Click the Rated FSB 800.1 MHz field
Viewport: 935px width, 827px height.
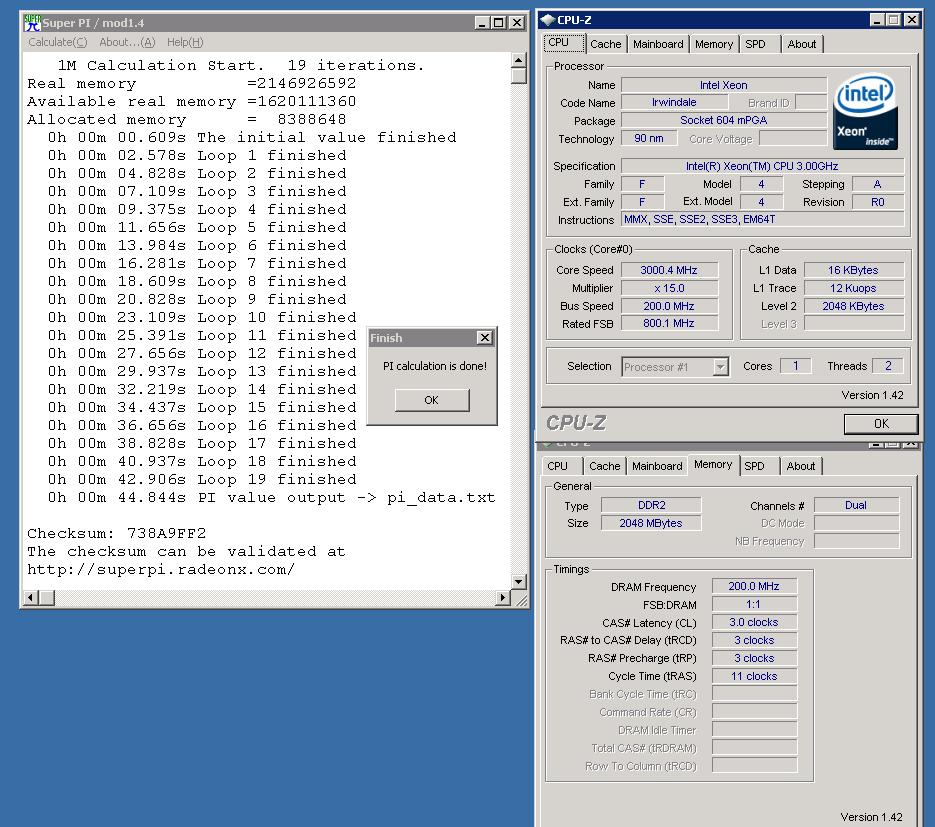[x=669, y=323]
